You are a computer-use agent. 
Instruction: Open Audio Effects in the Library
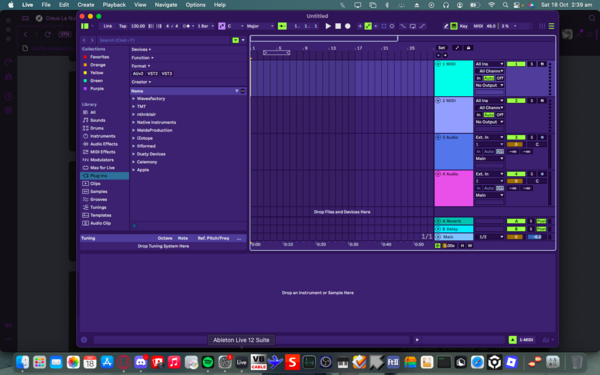tap(103, 144)
